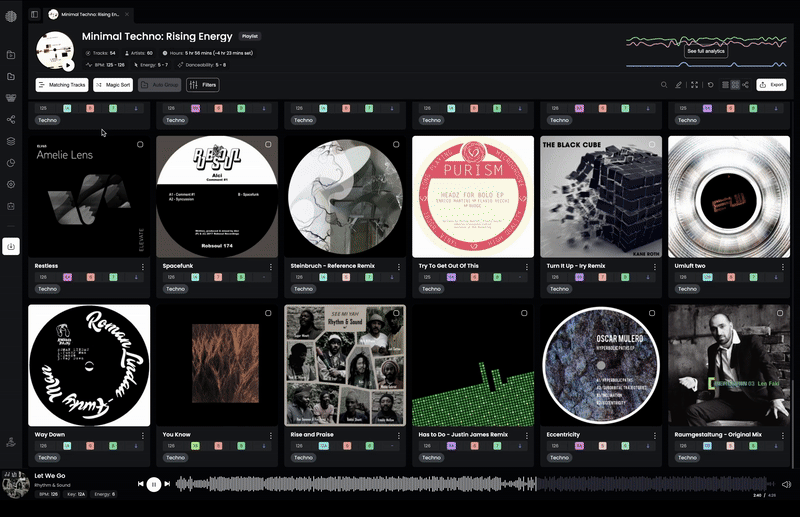
Task: Select the Restless track checkbox
Action: coord(140,144)
